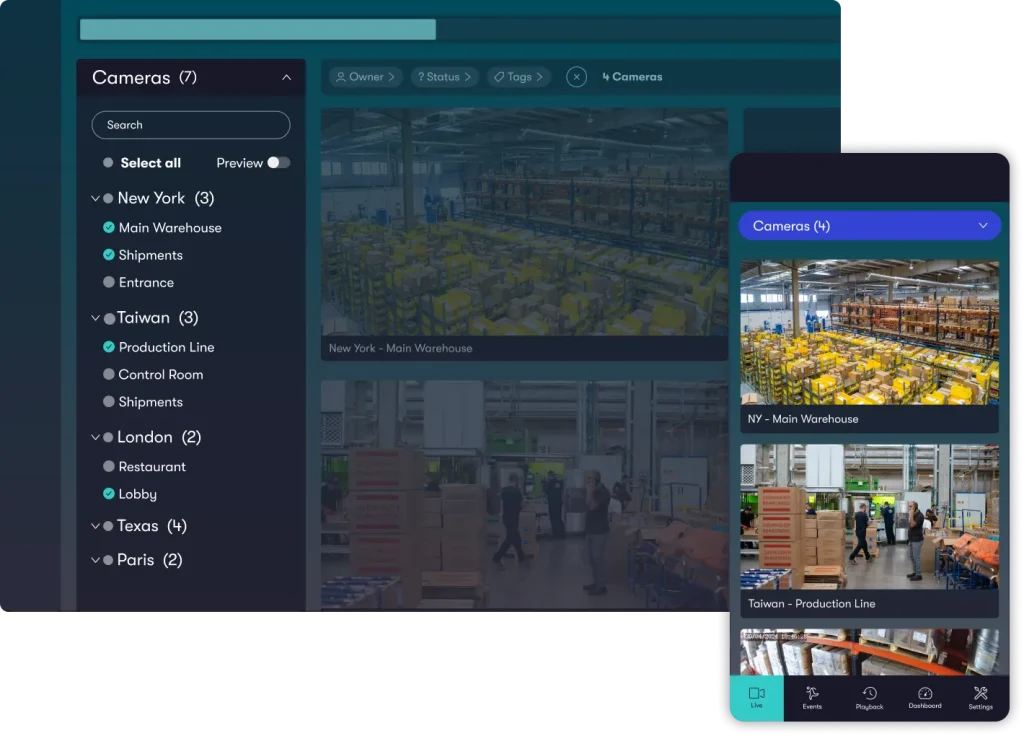Screen dimensions: 1024x736
Task: Clear filters with the circled X icon
Action: point(576,77)
